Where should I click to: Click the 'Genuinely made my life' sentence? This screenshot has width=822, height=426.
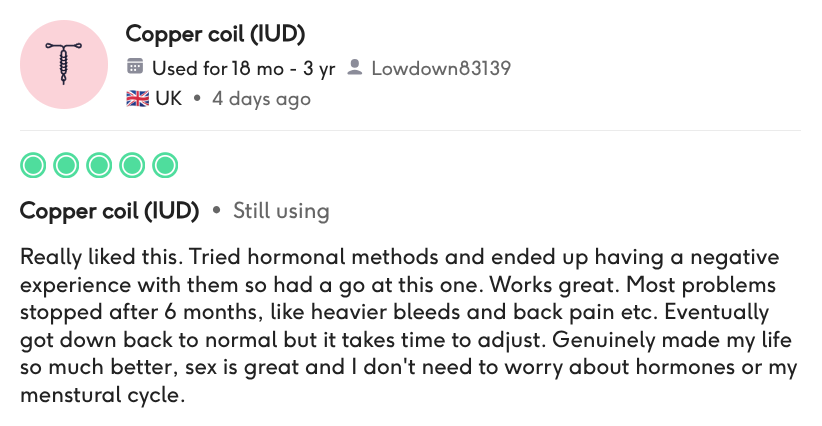click(672, 340)
